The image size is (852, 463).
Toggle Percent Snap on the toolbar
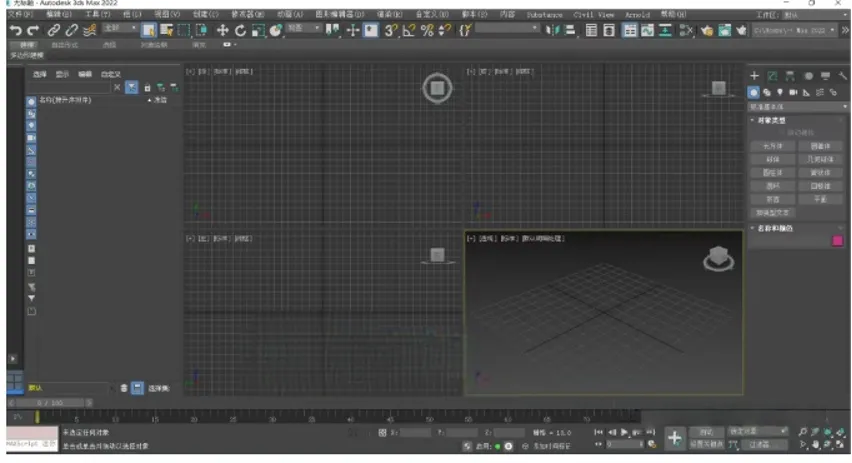pos(427,30)
